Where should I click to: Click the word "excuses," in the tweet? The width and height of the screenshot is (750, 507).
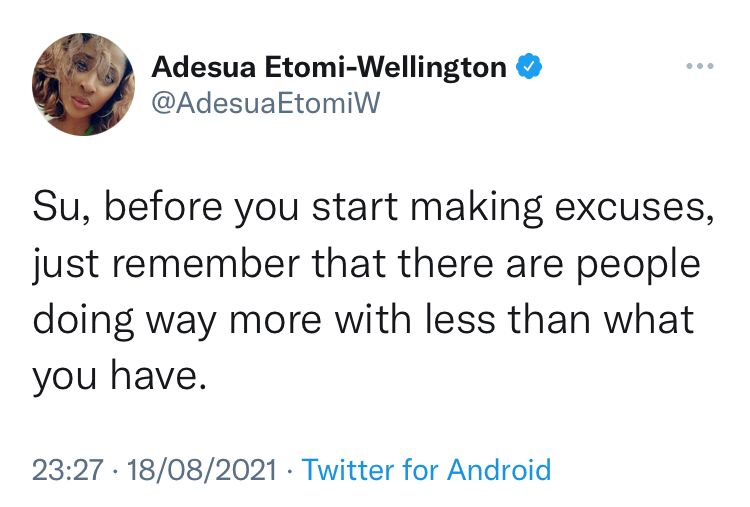(x=634, y=208)
